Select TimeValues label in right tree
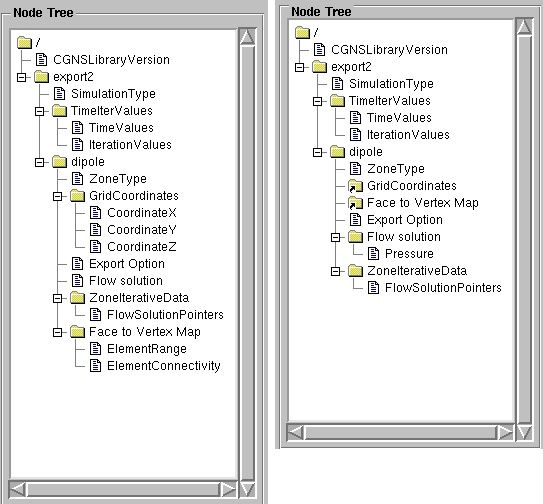The height and width of the screenshot is (504, 543). click(x=399, y=118)
